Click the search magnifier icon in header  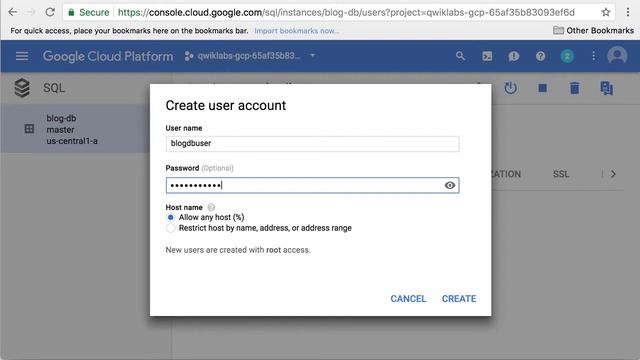click(460, 56)
